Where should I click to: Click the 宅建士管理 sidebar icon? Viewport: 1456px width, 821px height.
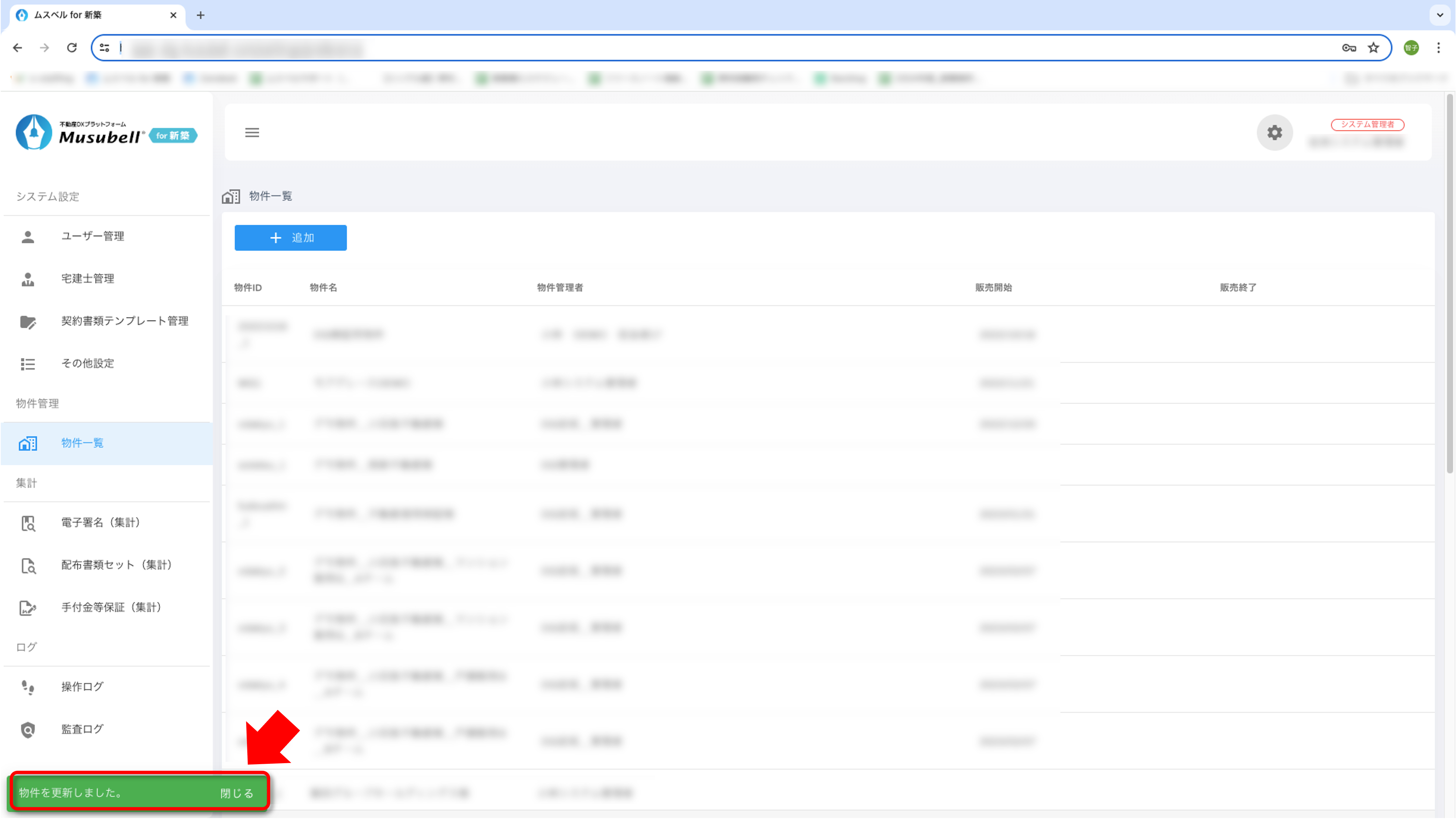click(28, 279)
